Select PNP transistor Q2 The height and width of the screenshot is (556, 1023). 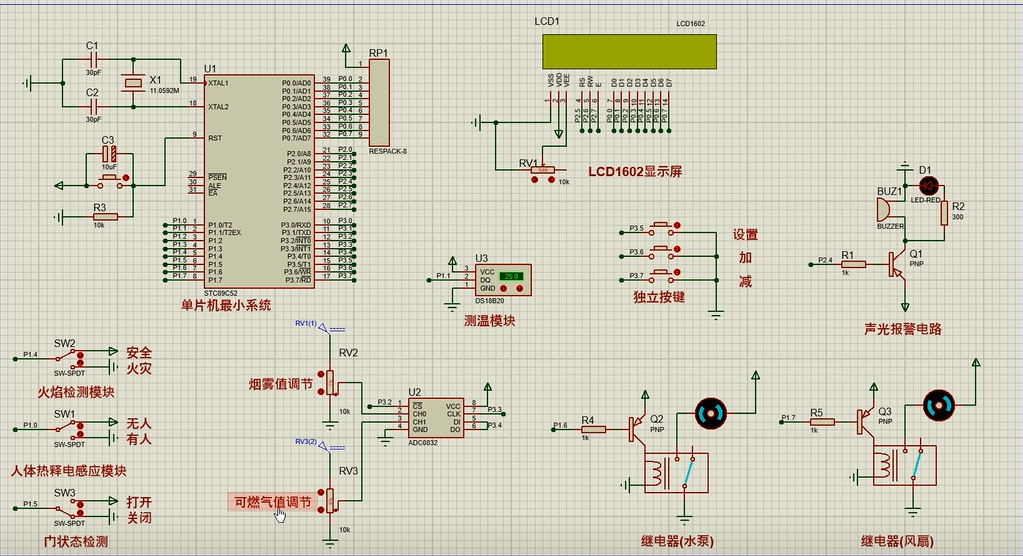click(x=637, y=428)
